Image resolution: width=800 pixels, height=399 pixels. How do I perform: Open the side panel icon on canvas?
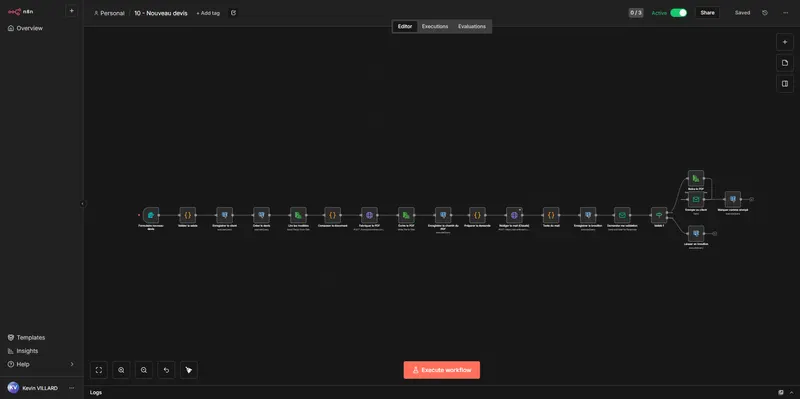[785, 84]
